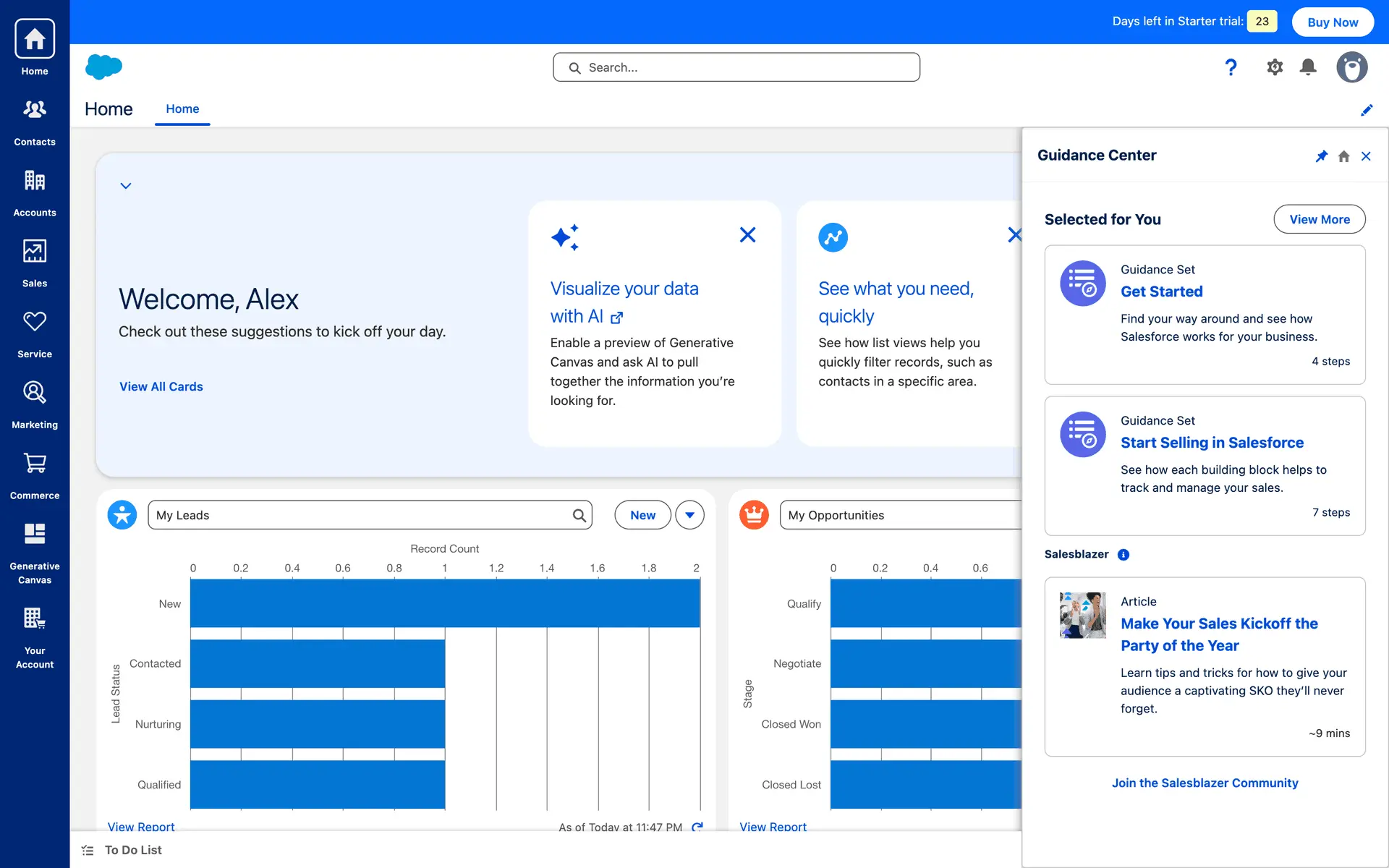Viewport: 1389px width, 868px height.
Task: Click the notifications bell icon
Action: click(1307, 67)
